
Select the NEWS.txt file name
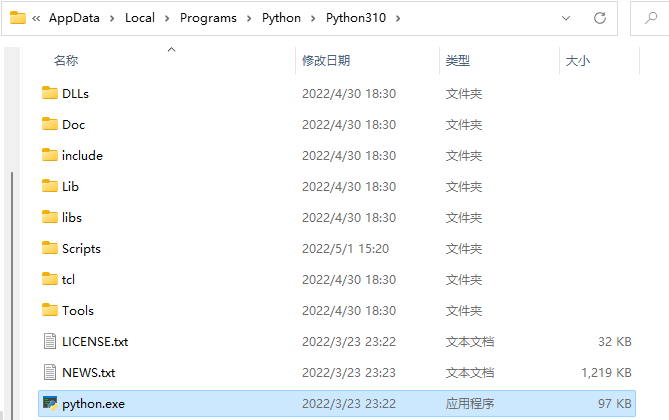[89, 373]
